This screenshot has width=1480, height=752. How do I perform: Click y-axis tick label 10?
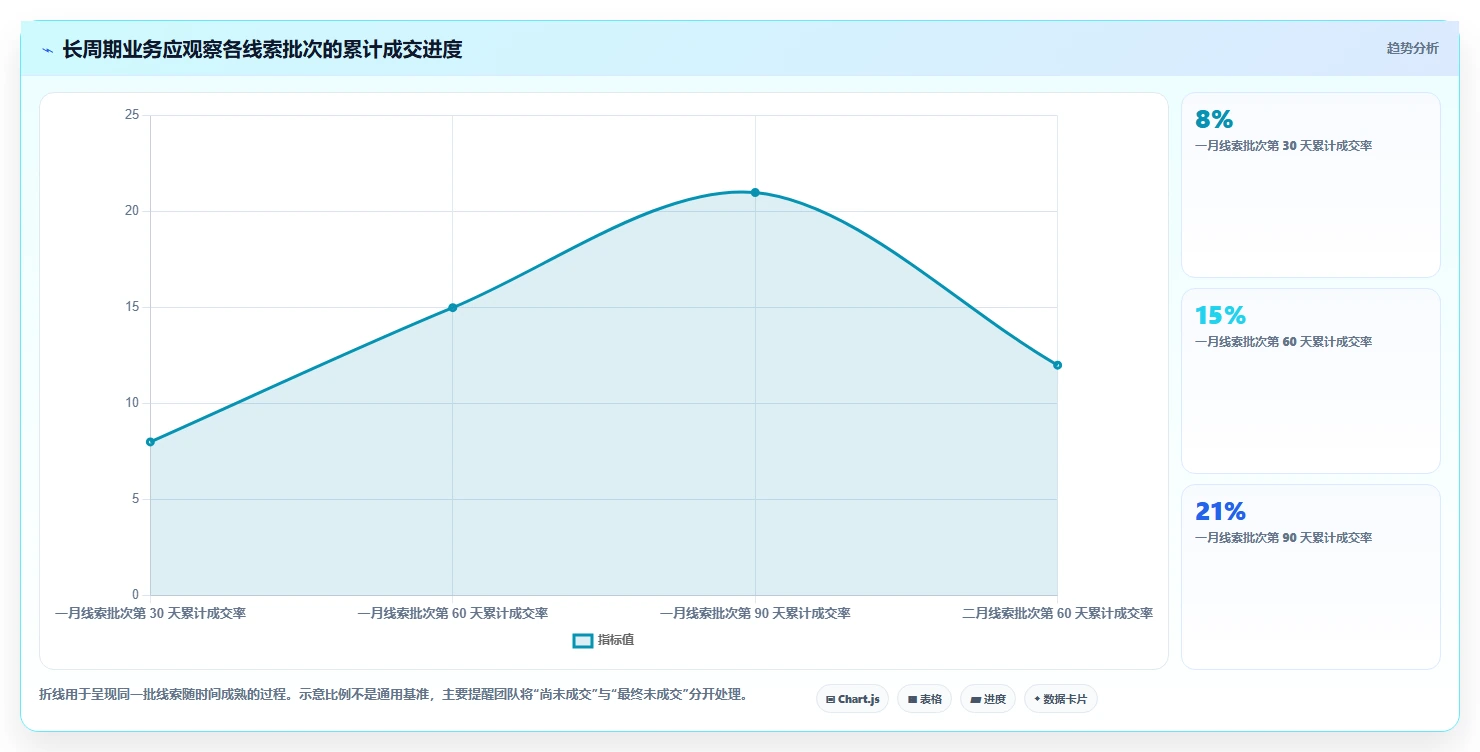(131, 403)
